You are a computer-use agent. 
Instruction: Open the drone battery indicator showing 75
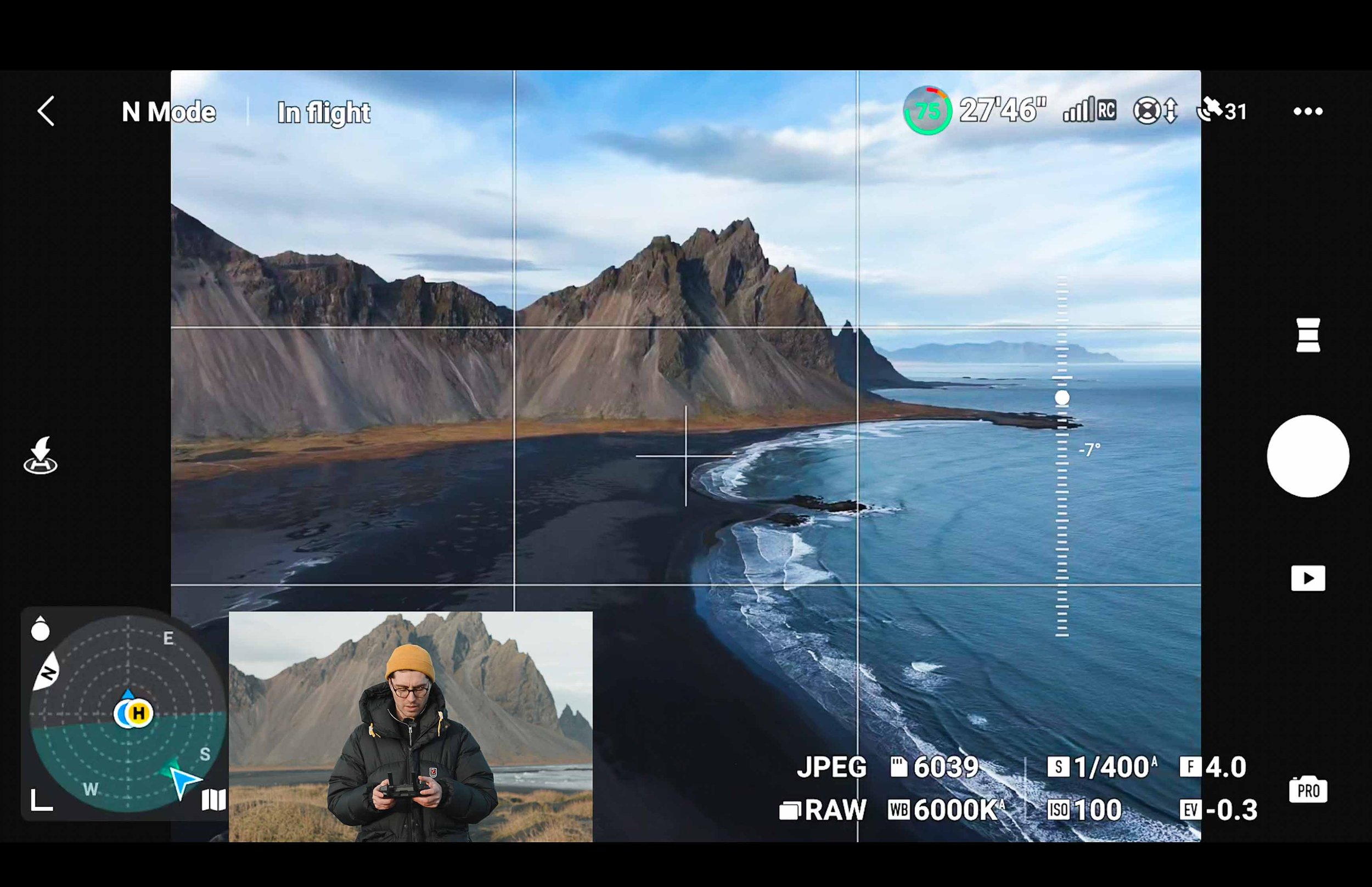pyautogui.click(x=927, y=110)
